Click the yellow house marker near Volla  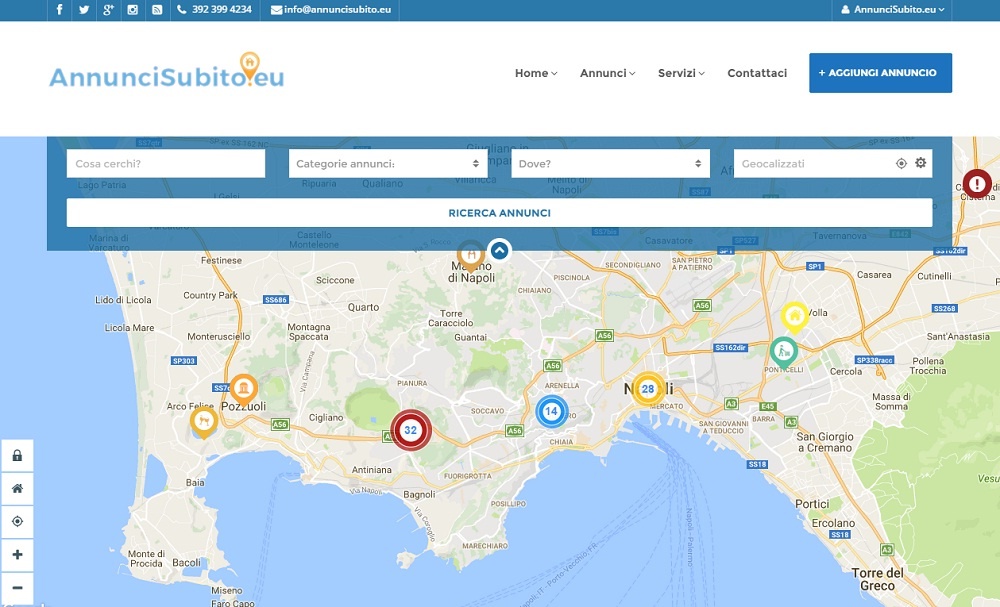[x=795, y=317]
